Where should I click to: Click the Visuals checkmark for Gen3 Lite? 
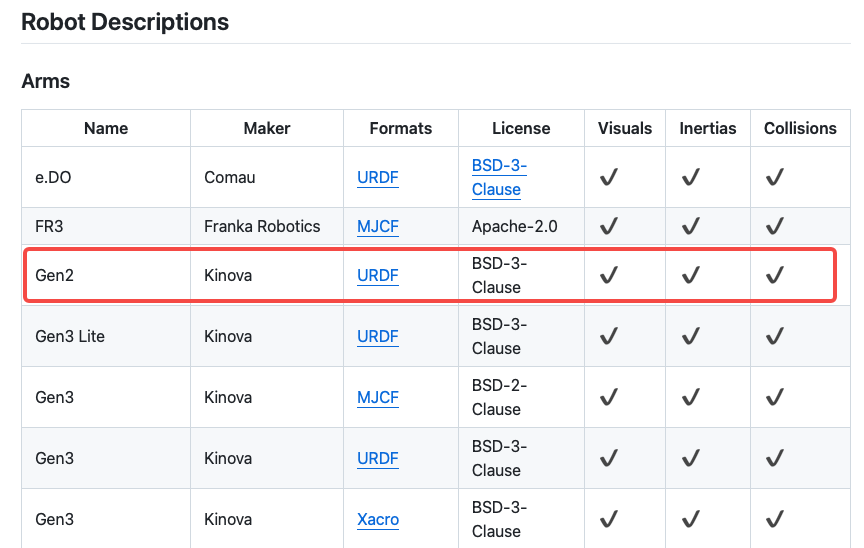click(608, 337)
